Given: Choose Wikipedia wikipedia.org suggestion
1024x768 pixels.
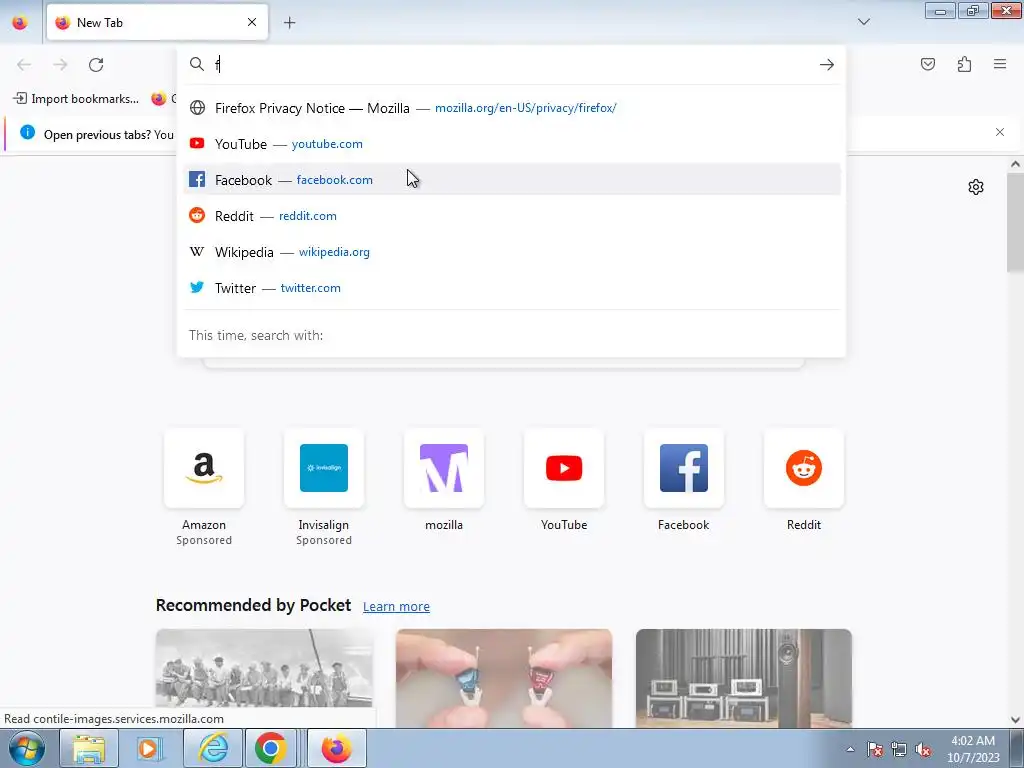Looking at the screenshot, I should click(x=512, y=251).
